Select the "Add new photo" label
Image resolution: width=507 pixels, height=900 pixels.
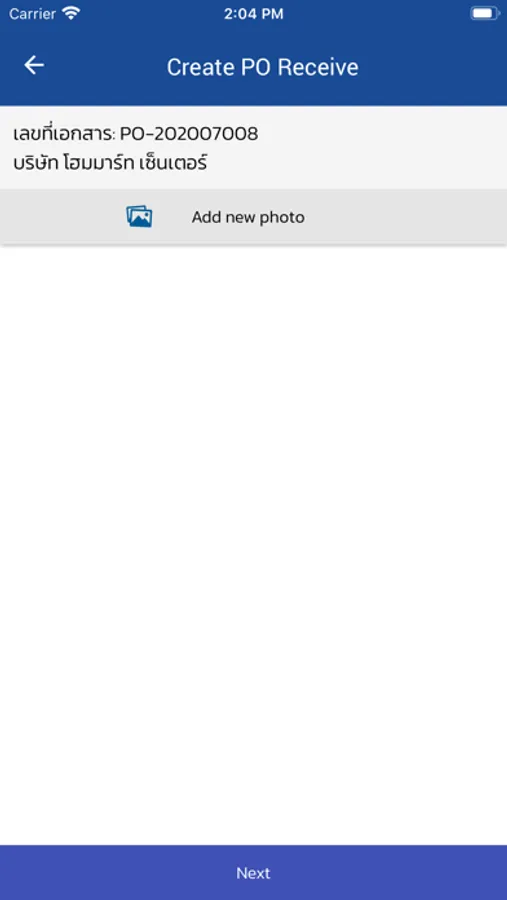click(x=248, y=218)
